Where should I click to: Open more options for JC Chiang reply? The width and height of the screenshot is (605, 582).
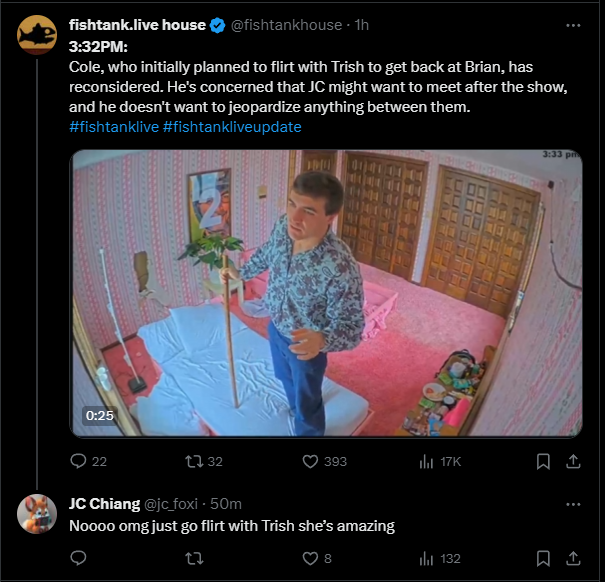tap(573, 504)
